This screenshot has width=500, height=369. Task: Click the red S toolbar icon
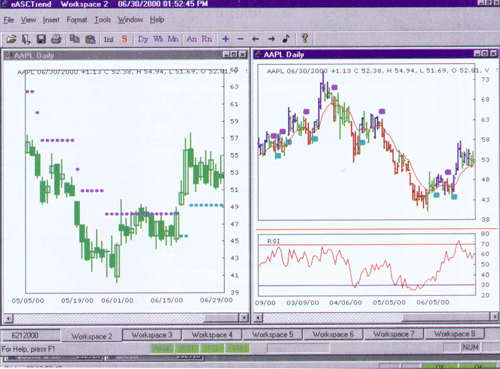(124, 39)
